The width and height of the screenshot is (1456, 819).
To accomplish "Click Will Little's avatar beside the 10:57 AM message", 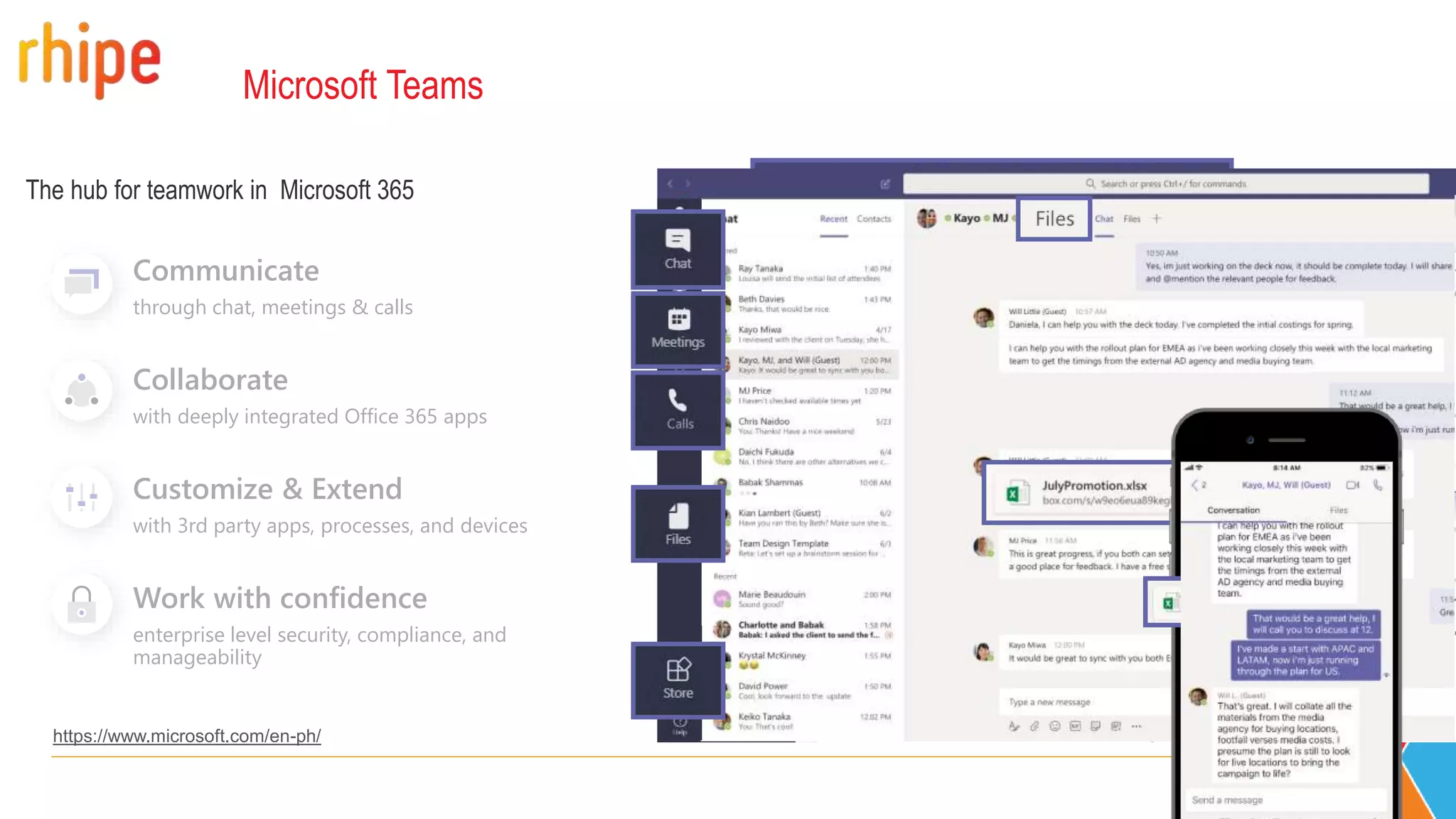I will pos(984,318).
